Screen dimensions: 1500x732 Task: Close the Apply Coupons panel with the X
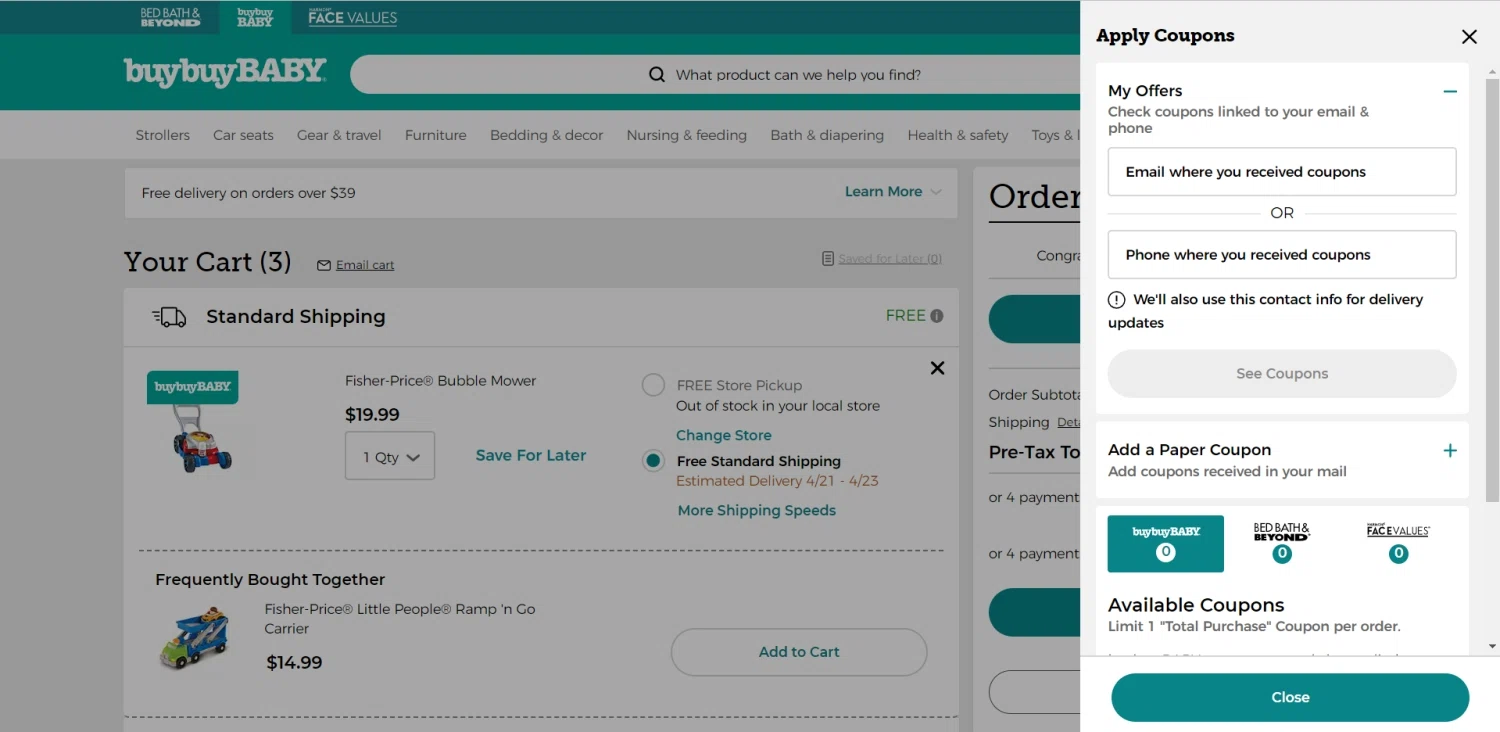(1469, 37)
